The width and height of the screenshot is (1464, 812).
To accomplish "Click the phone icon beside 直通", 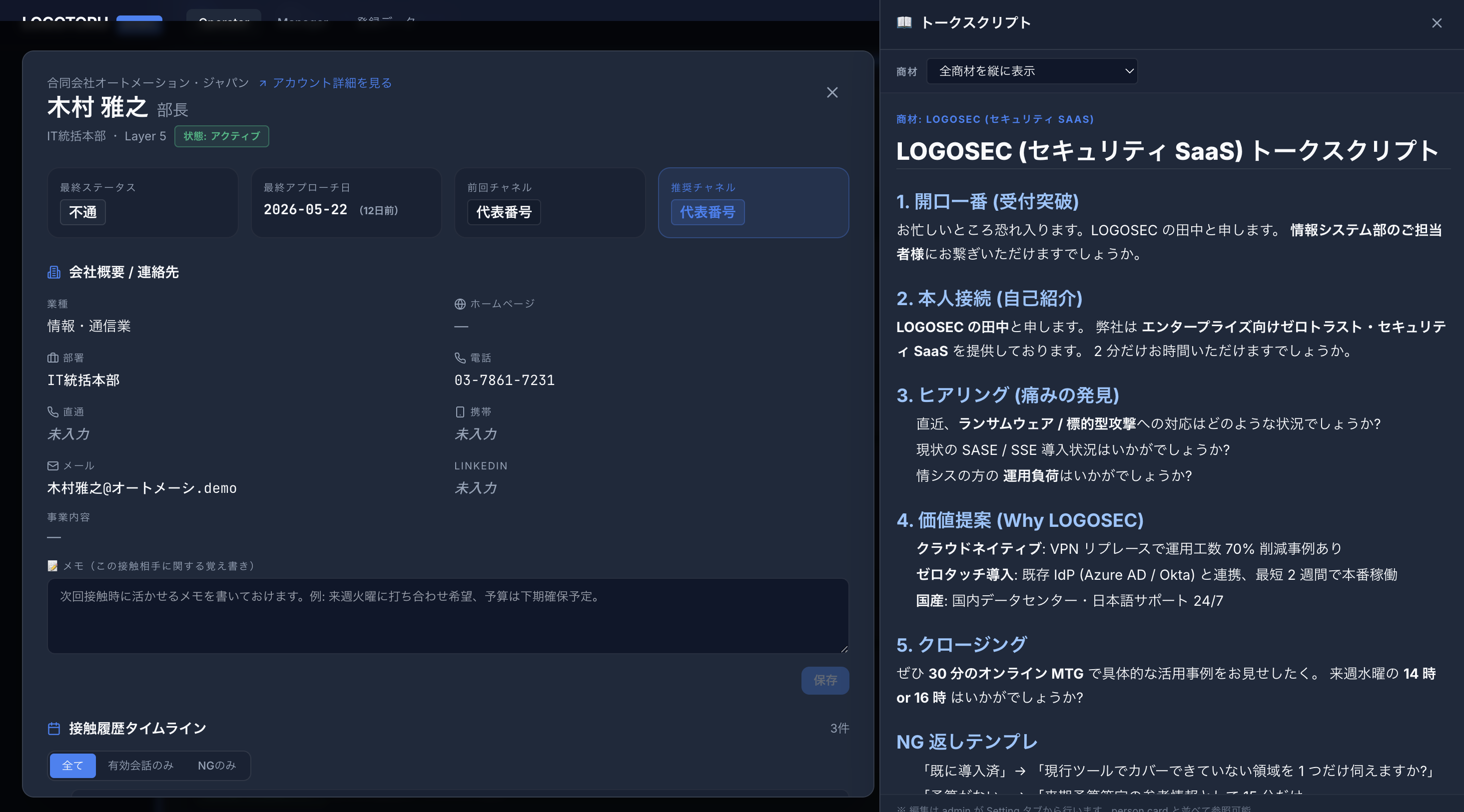I will (53, 411).
